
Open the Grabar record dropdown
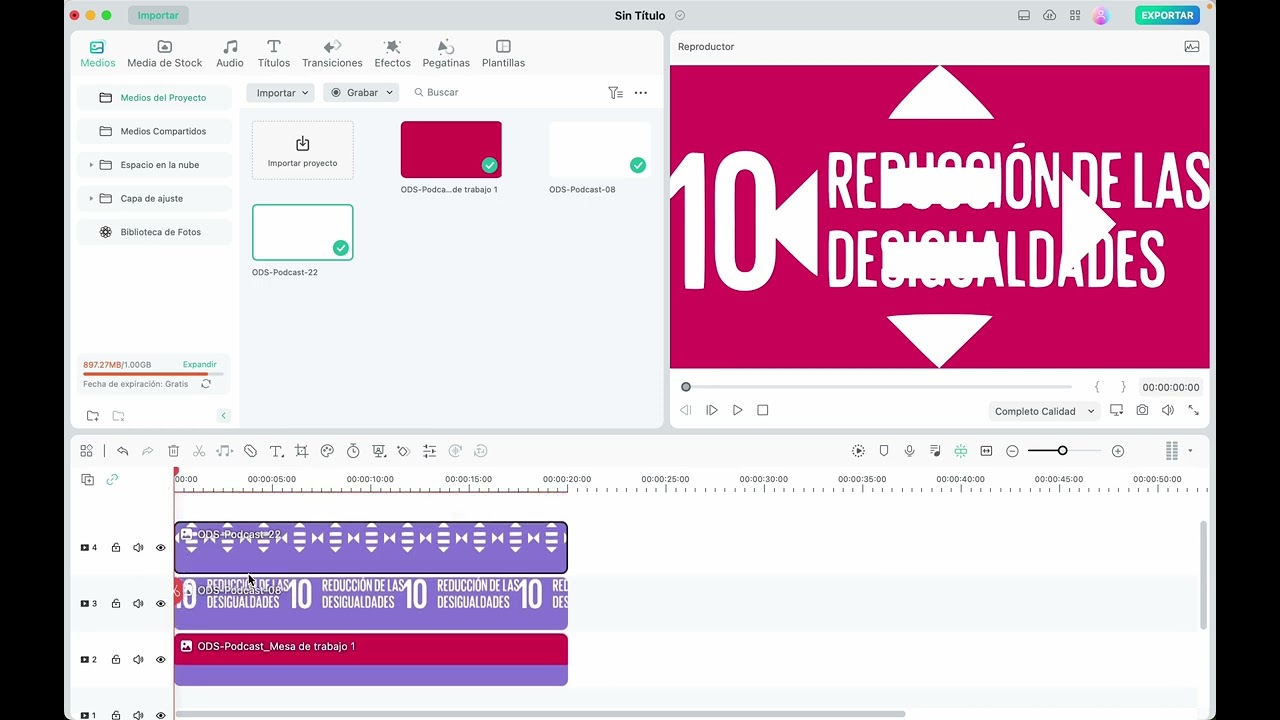tap(362, 92)
